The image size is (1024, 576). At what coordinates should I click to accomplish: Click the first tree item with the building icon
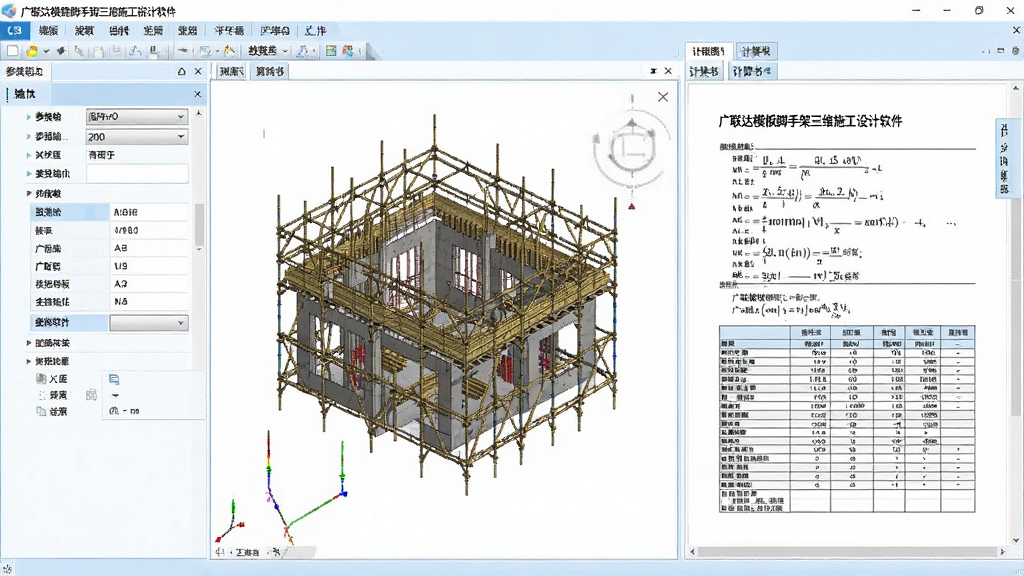pos(52,379)
